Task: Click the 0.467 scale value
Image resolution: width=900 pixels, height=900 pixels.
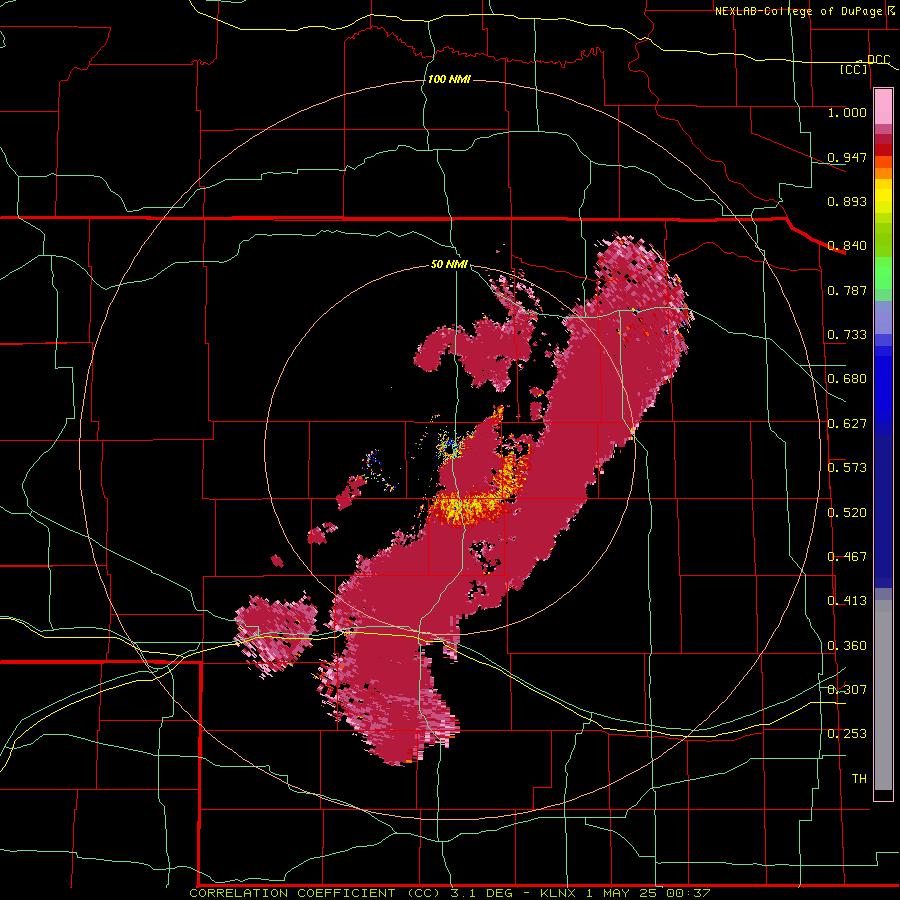Action: click(847, 557)
